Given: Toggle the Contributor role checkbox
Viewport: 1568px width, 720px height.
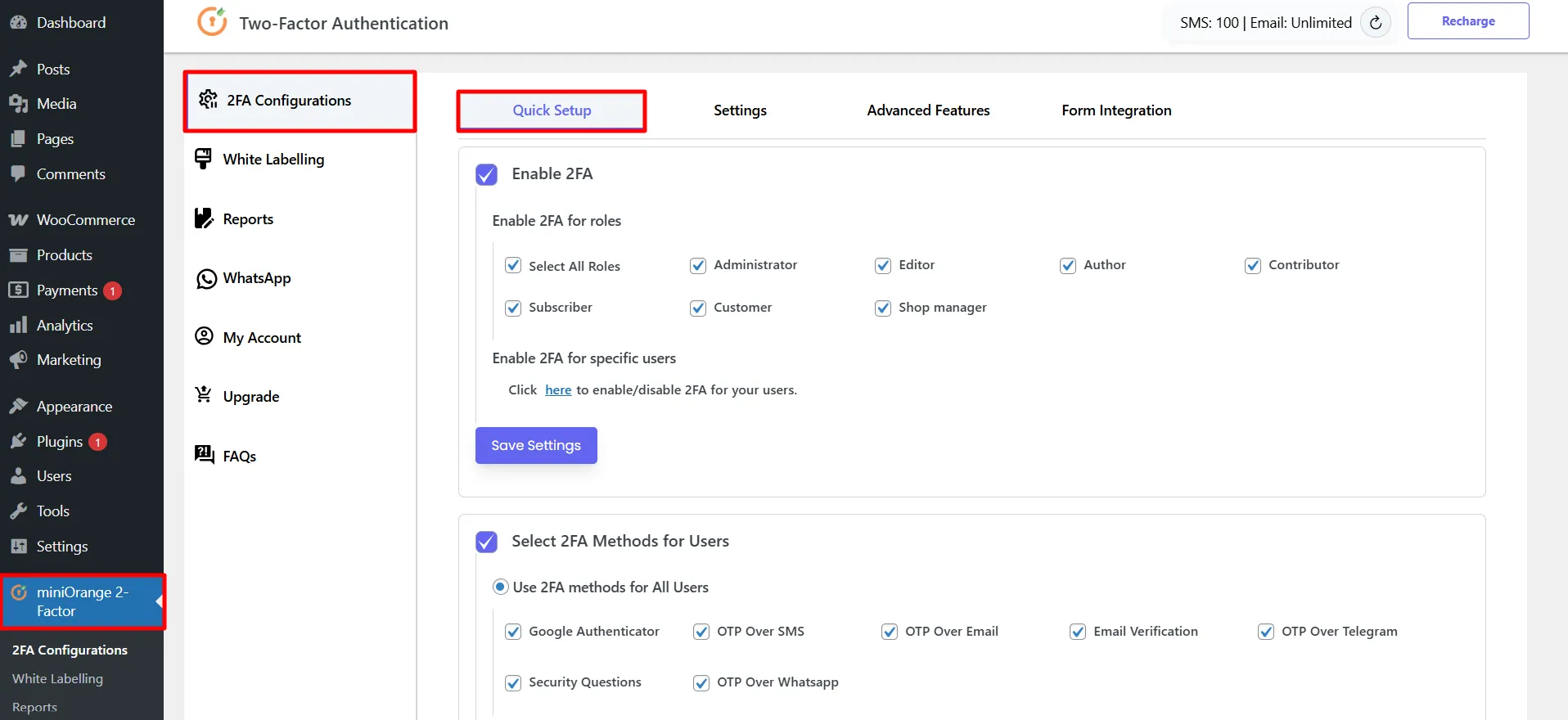Looking at the screenshot, I should click(1253, 265).
